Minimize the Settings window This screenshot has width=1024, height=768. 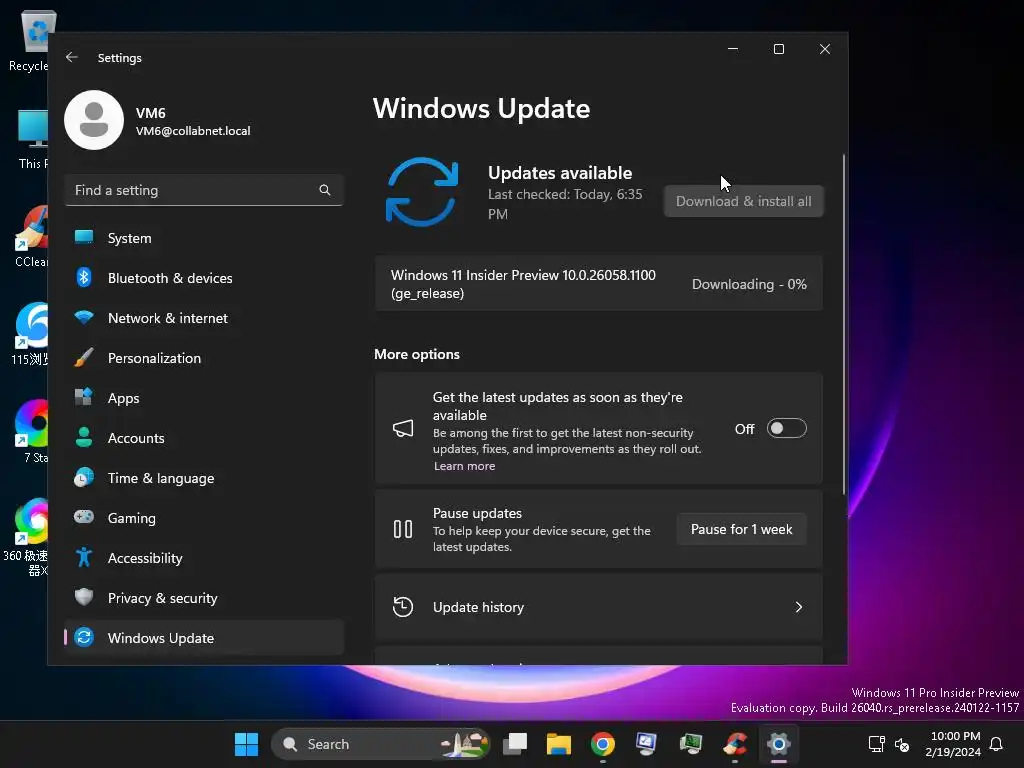tap(733, 49)
